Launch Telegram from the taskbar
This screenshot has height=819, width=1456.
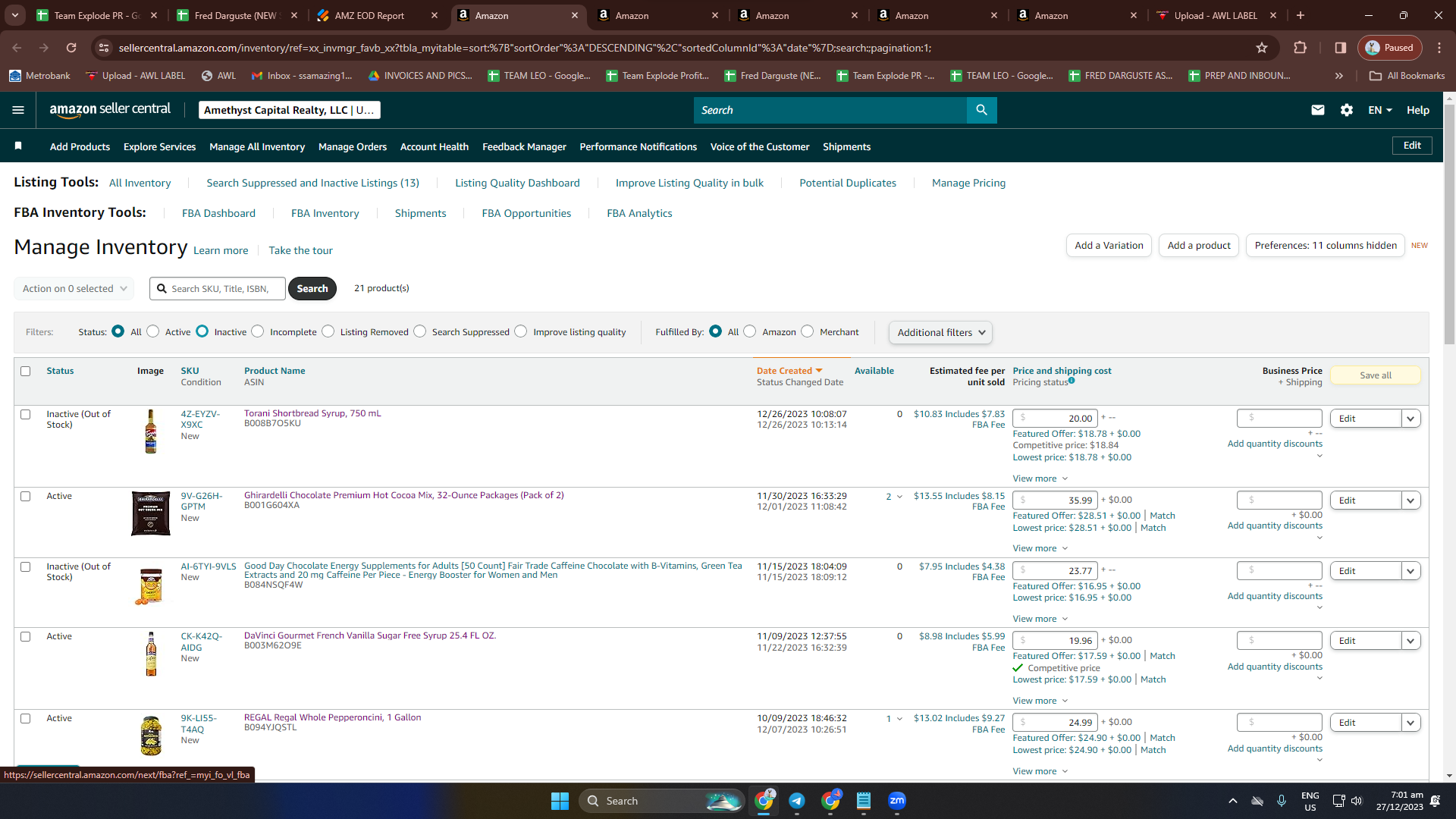[797, 801]
